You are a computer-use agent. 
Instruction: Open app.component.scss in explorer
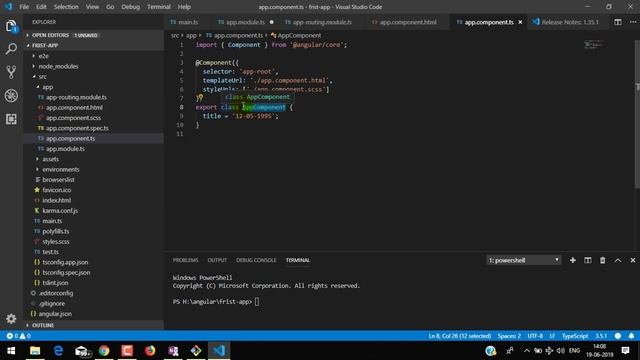[73, 118]
